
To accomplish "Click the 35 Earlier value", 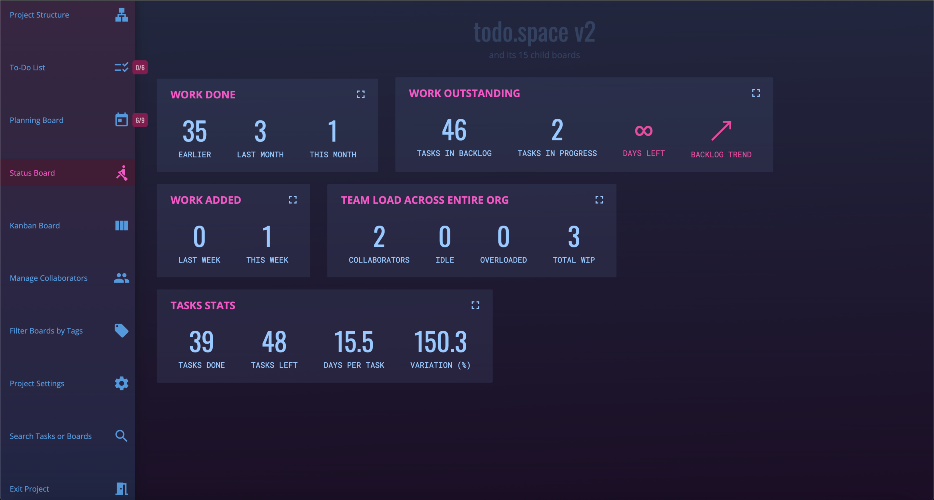I will (x=195, y=132).
